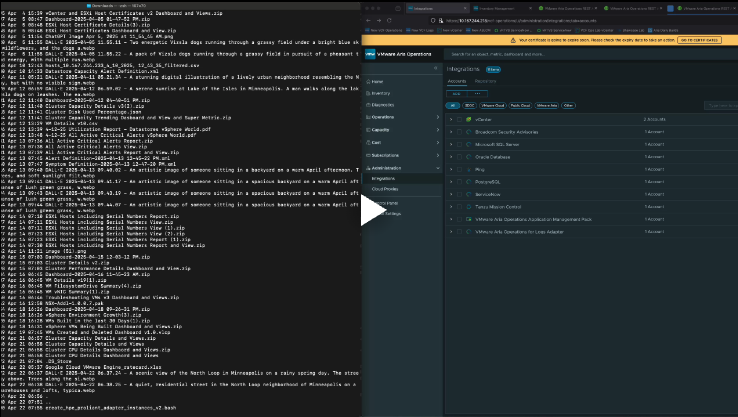Viewport: 738px width, 417px height.
Task: Select the second browser tab
Action: point(502,8)
